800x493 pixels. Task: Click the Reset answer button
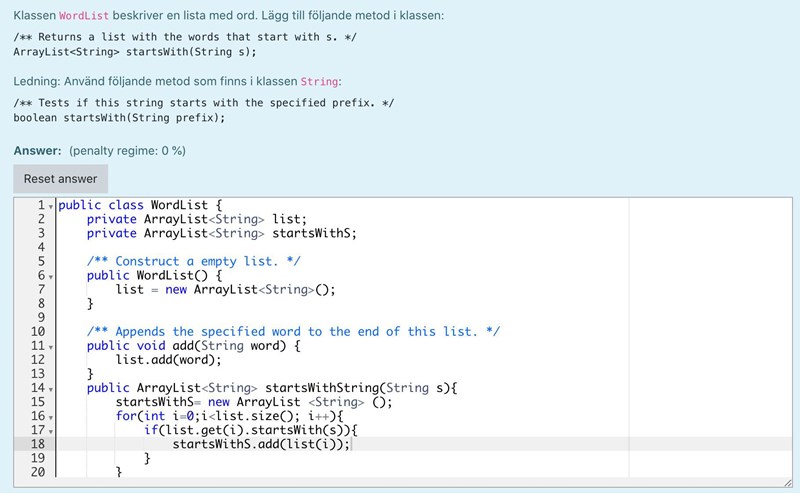pos(60,179)
